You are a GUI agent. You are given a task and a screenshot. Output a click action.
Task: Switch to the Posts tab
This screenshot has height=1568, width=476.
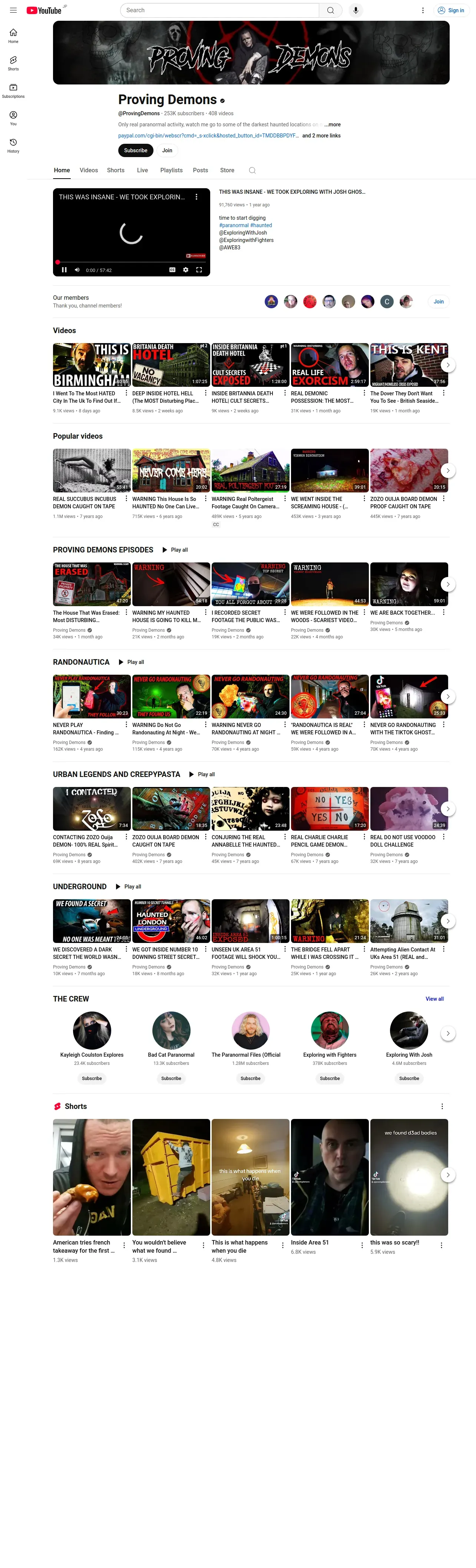click(x=200, y=170)
